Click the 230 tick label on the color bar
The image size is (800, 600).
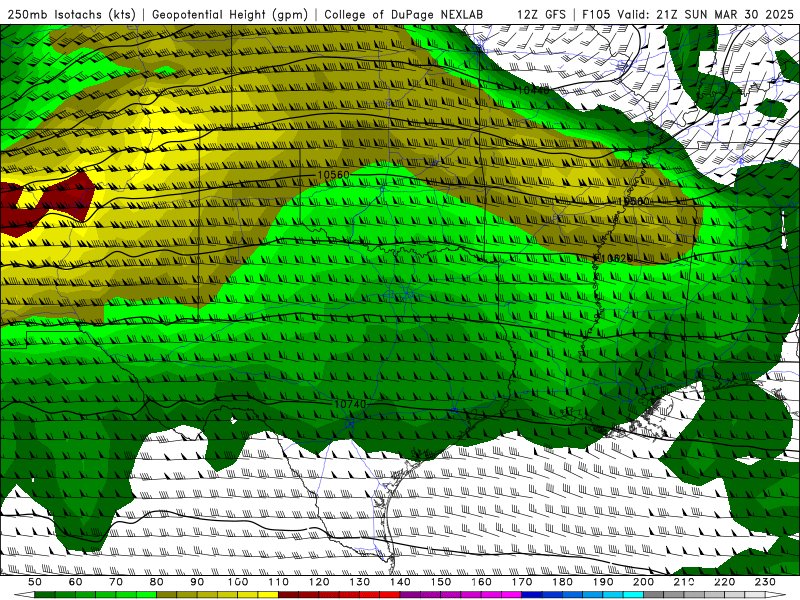tap(765, 582)
